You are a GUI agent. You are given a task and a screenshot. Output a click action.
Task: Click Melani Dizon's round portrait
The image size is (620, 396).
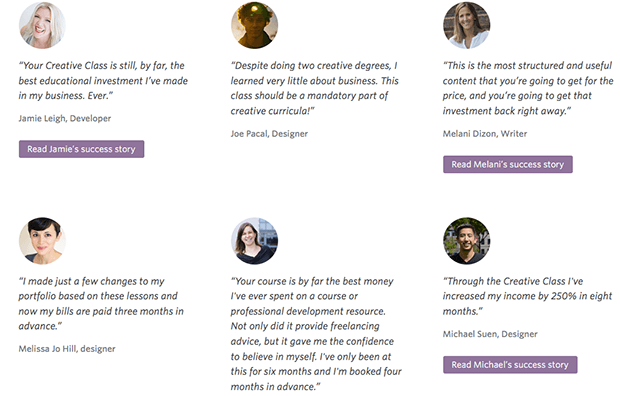(x=467, y=25)
